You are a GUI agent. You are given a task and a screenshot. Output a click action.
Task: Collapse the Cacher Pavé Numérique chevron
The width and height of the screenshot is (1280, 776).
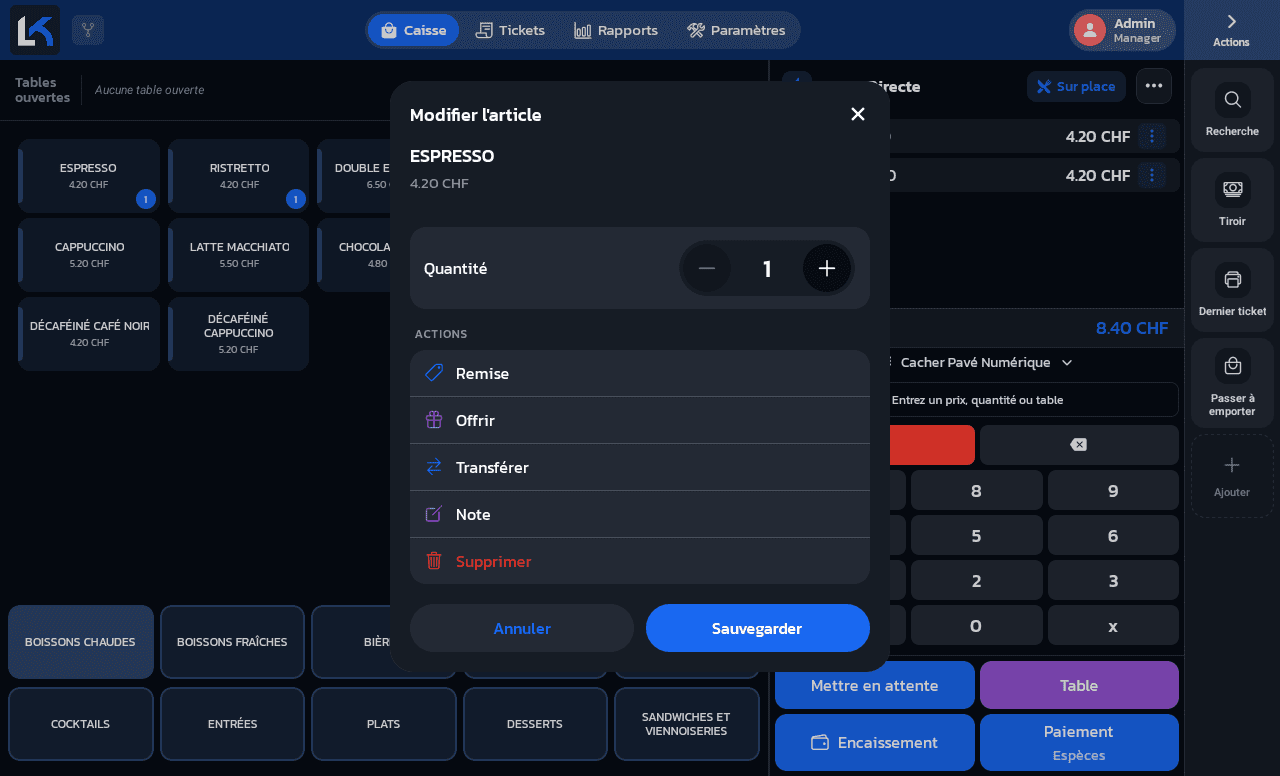(x=1067, y=363)
